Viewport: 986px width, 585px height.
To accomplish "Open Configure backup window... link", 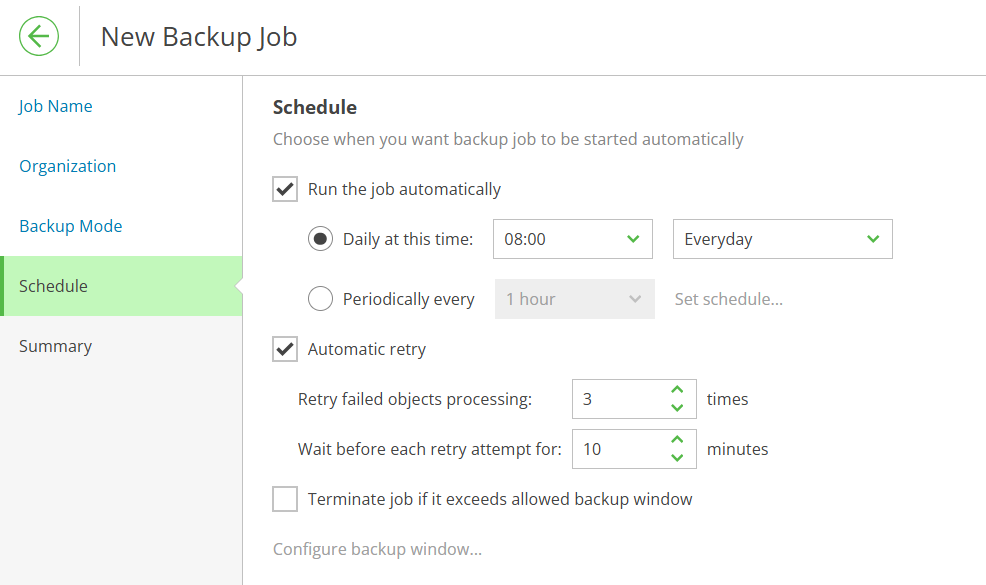I will (x=377, y=549).
